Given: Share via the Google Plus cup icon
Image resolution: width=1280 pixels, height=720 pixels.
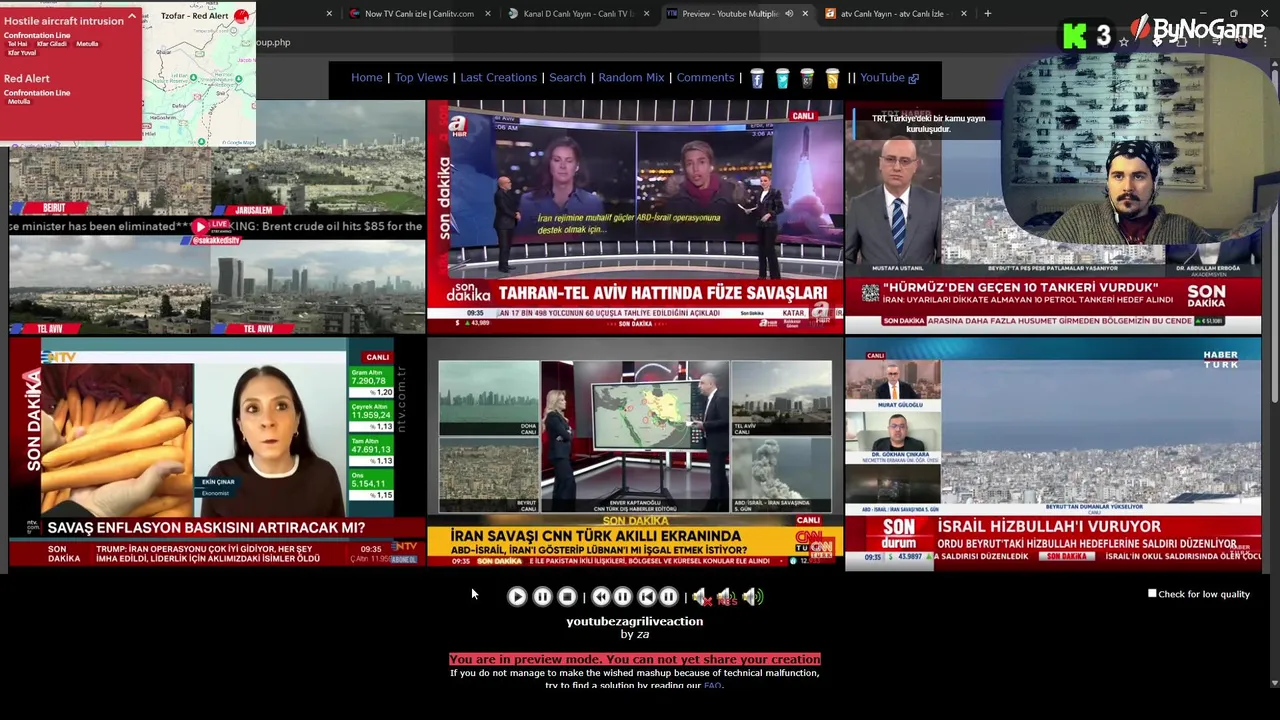Looking at the screenshot, I should point(807,78).
